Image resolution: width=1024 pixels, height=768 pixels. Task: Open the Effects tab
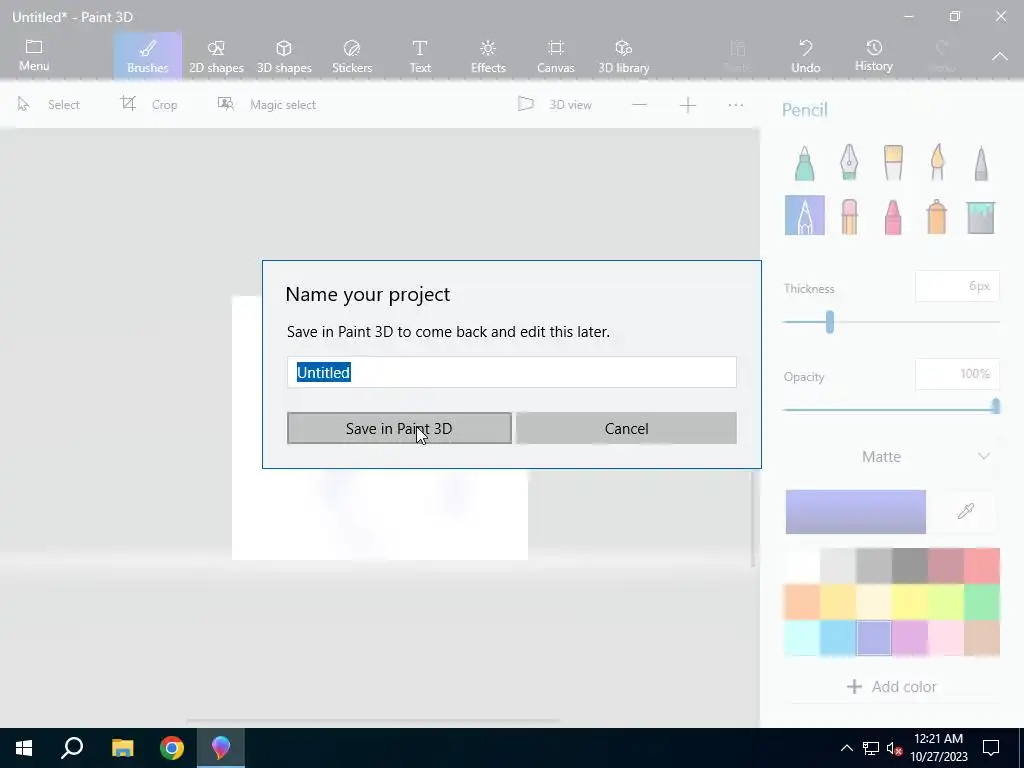coord(488,56)
